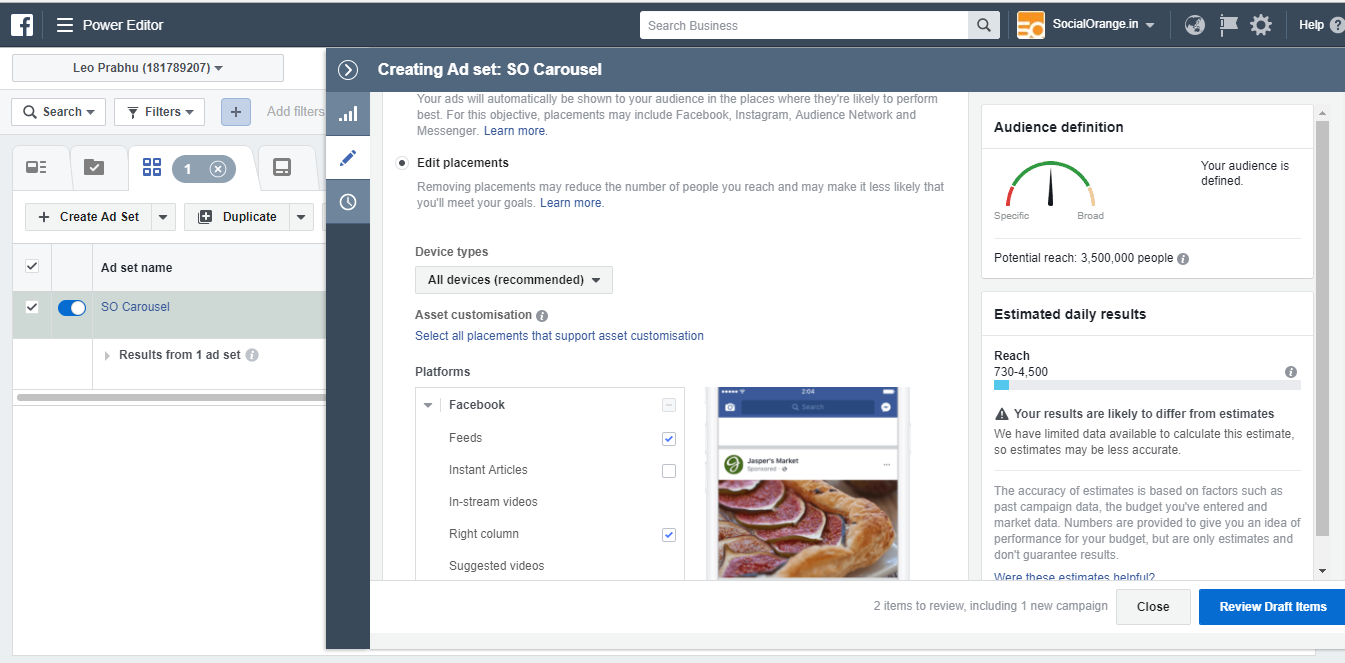Open the All devices (recommended) dropdown
The height and width of the screenshot is (663, 1345).
click(x=513, y=280)
